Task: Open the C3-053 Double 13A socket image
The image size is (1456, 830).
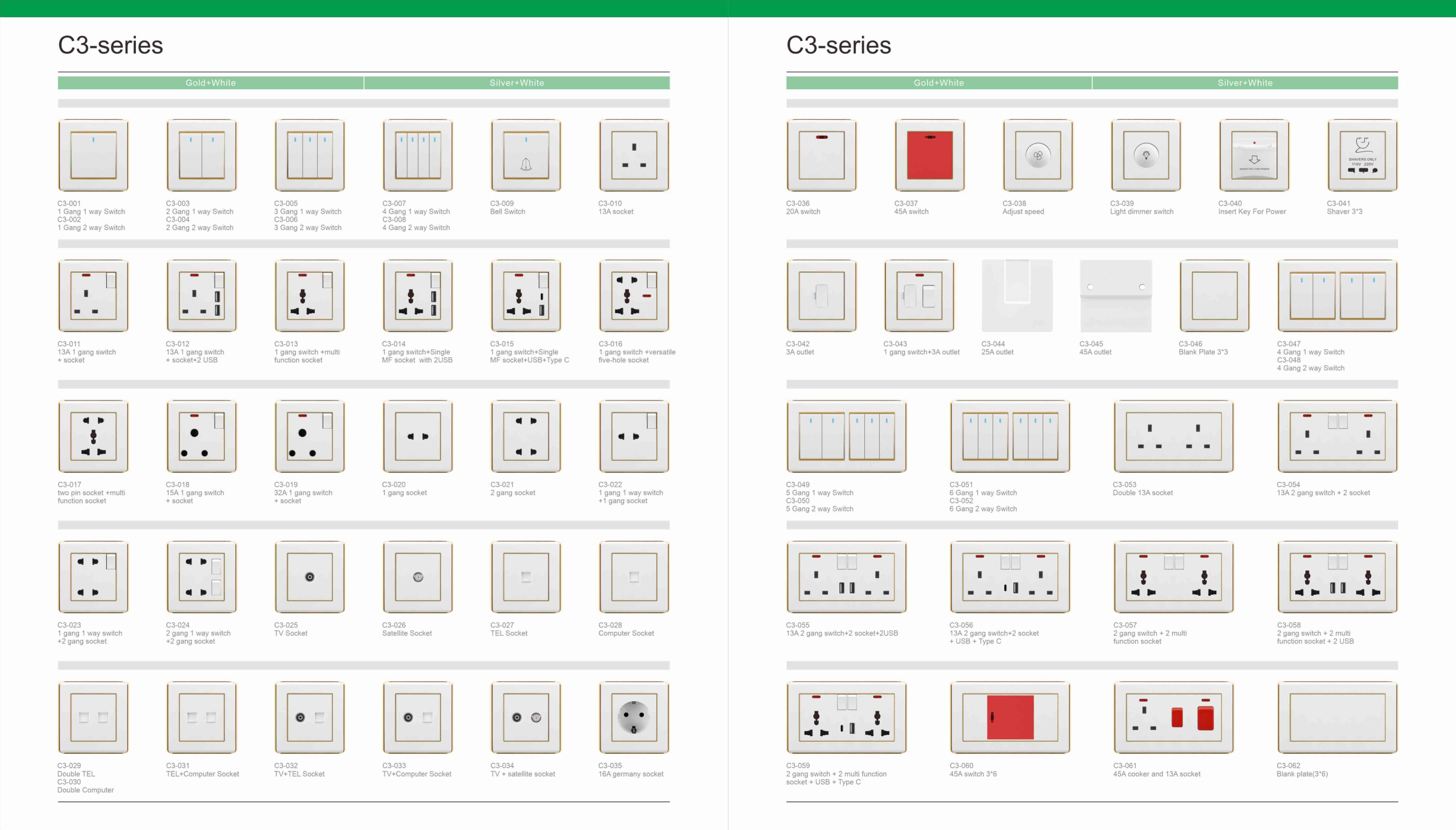Action: click(1174, 437)
